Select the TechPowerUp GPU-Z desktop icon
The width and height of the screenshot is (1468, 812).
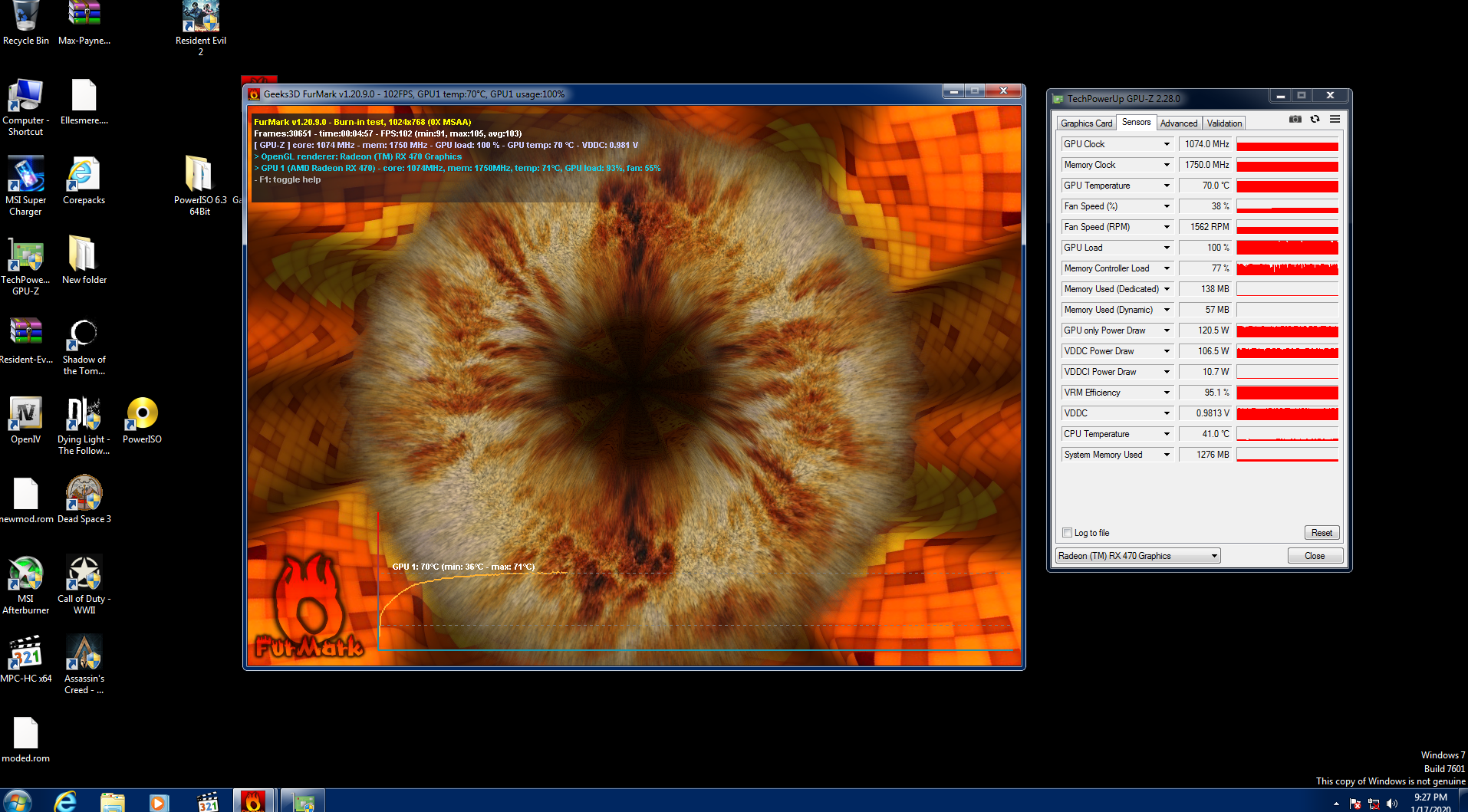25,266
